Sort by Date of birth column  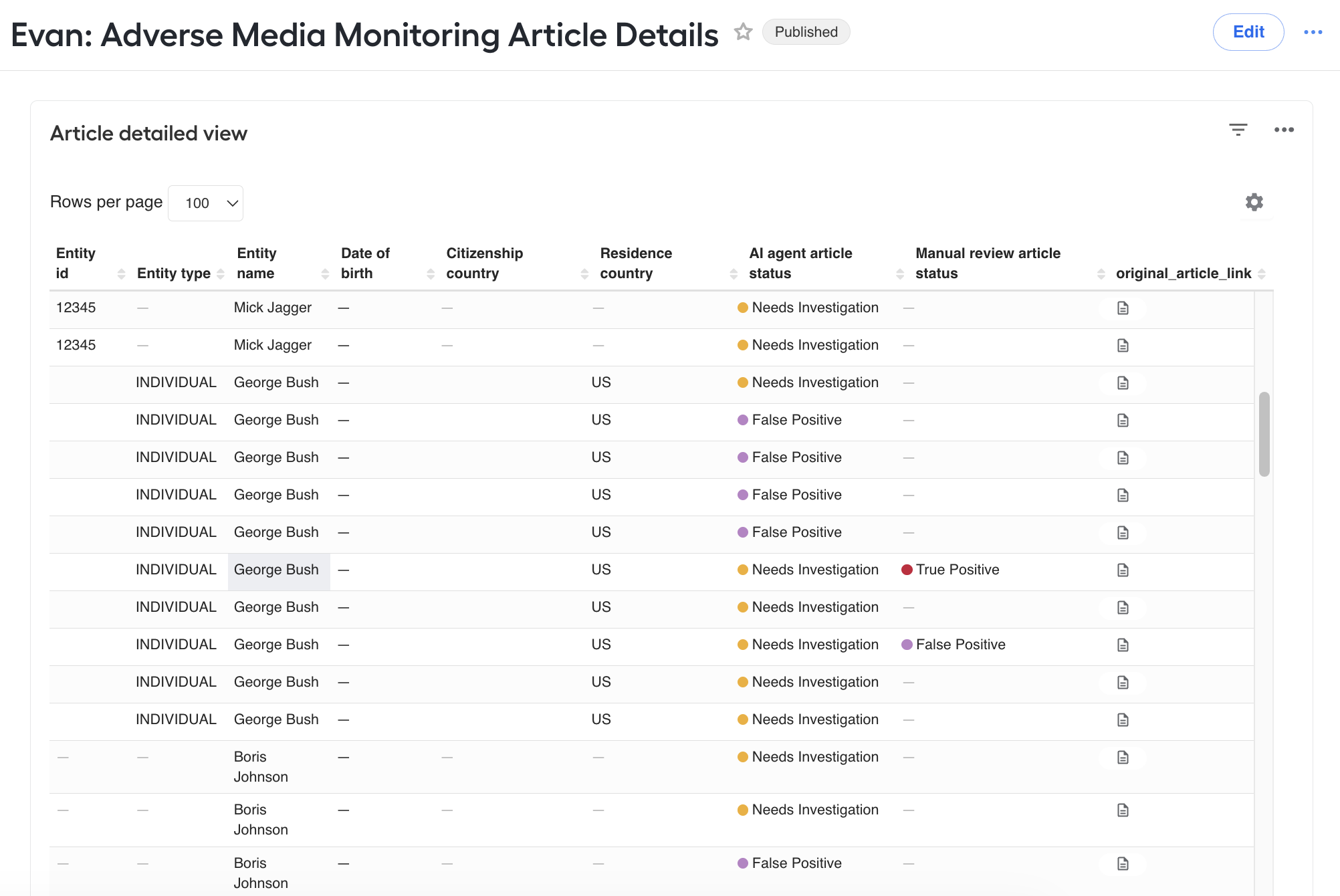[431, 273]
